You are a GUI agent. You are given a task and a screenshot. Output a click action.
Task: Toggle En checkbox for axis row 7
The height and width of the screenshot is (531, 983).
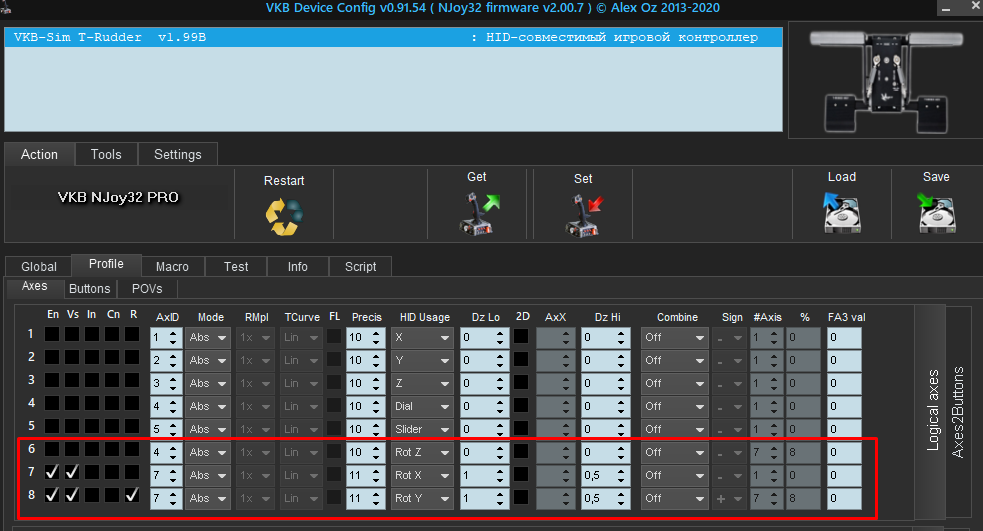52,471
